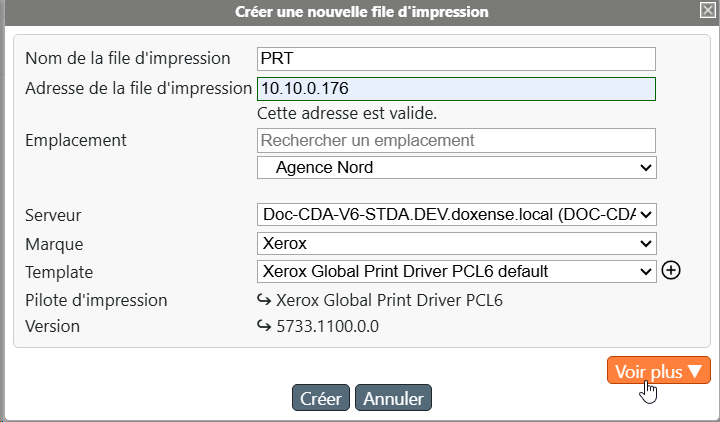Viewport: 720px width, 422px height.
Task: Click the arrow icon beside the version number
Action: (265, 326)
